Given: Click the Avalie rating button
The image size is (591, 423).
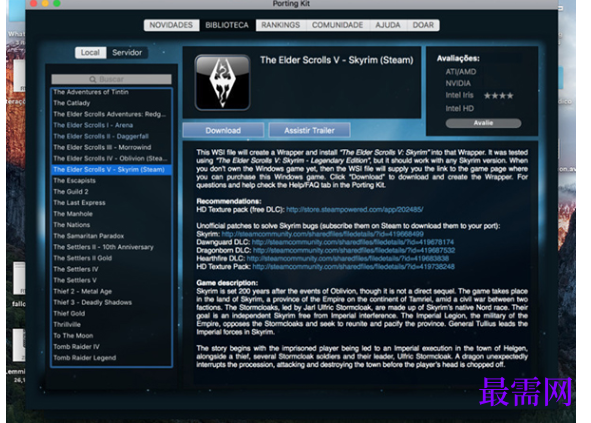Looking at the screenshot, I should [x=484, y=123].
